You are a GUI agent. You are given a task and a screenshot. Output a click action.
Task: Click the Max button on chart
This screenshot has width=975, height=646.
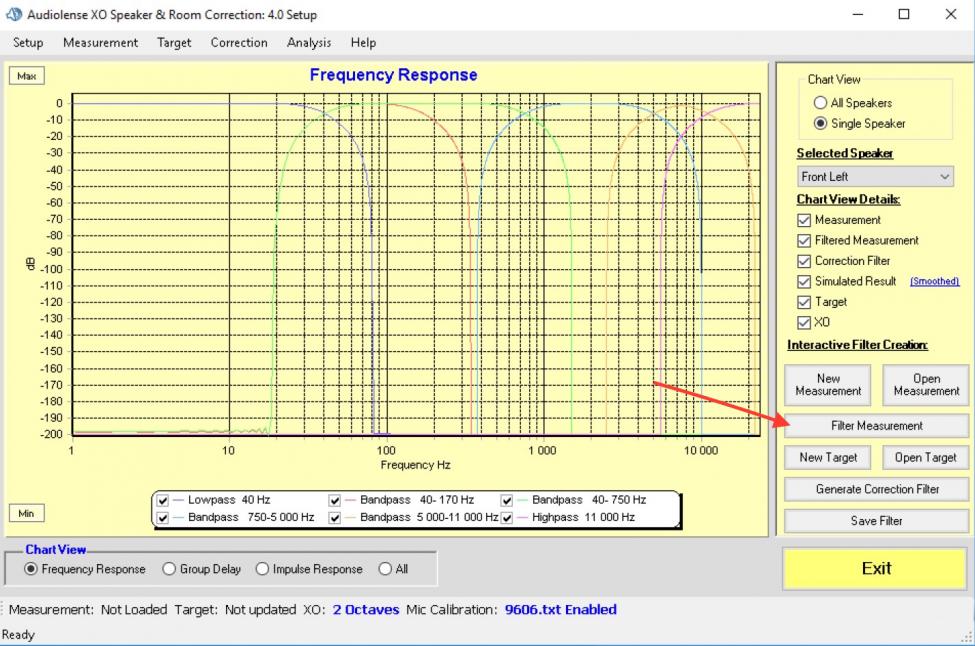27,76
